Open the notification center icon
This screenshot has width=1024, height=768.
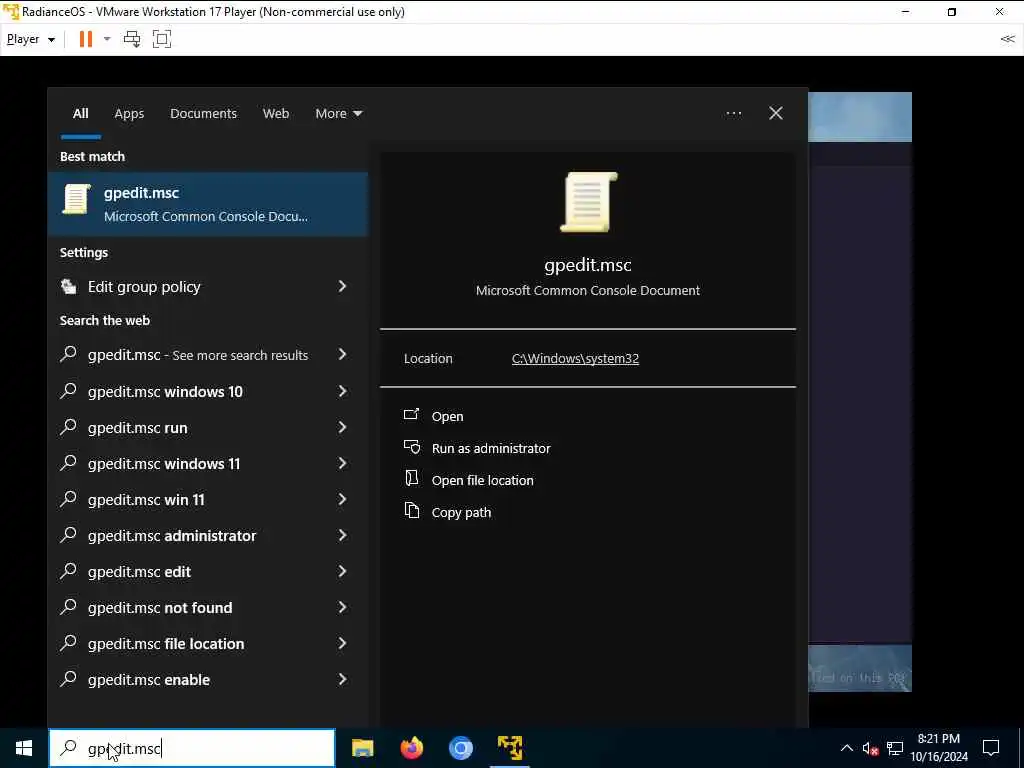991,748
